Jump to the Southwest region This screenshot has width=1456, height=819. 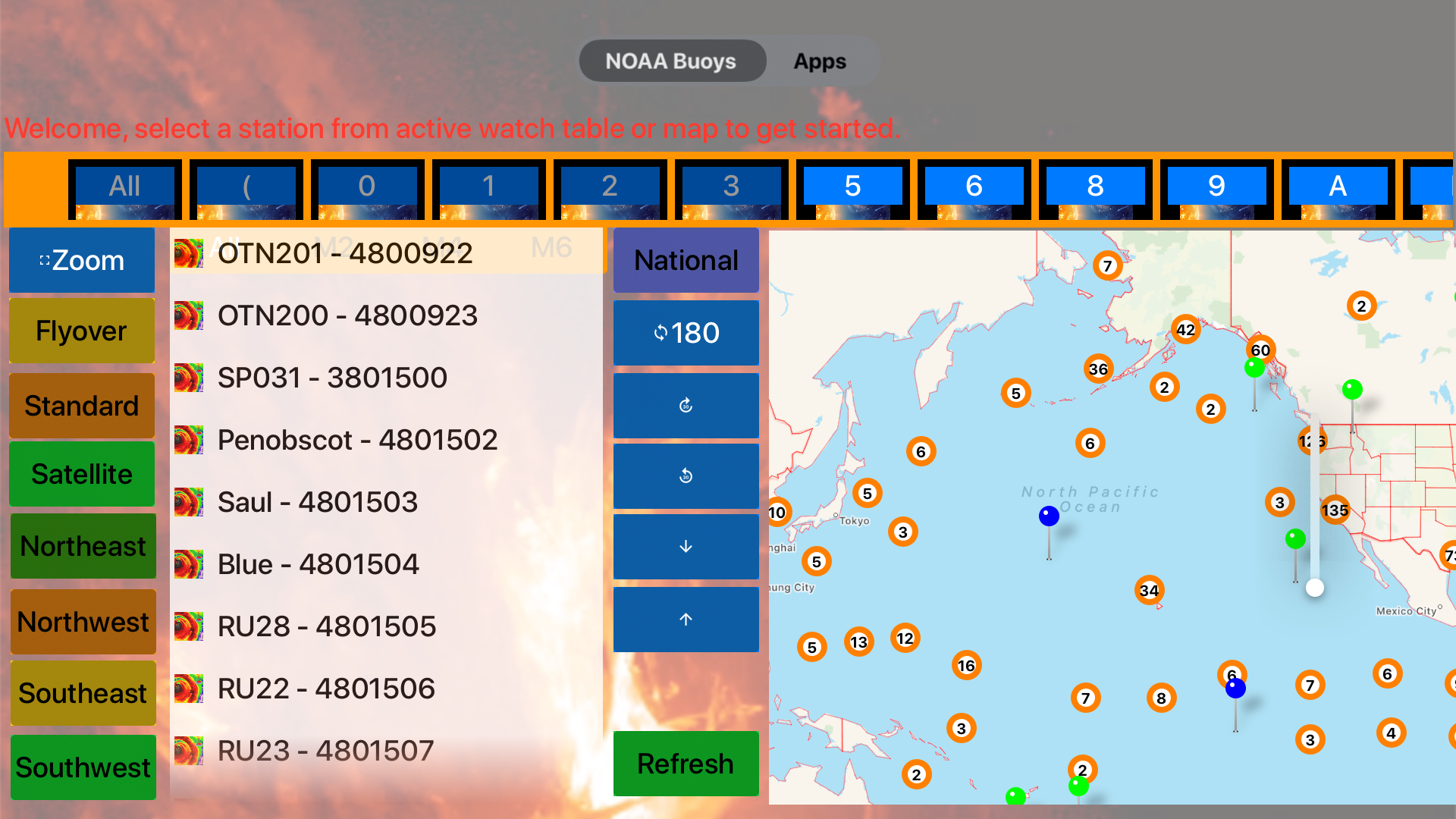83,767
